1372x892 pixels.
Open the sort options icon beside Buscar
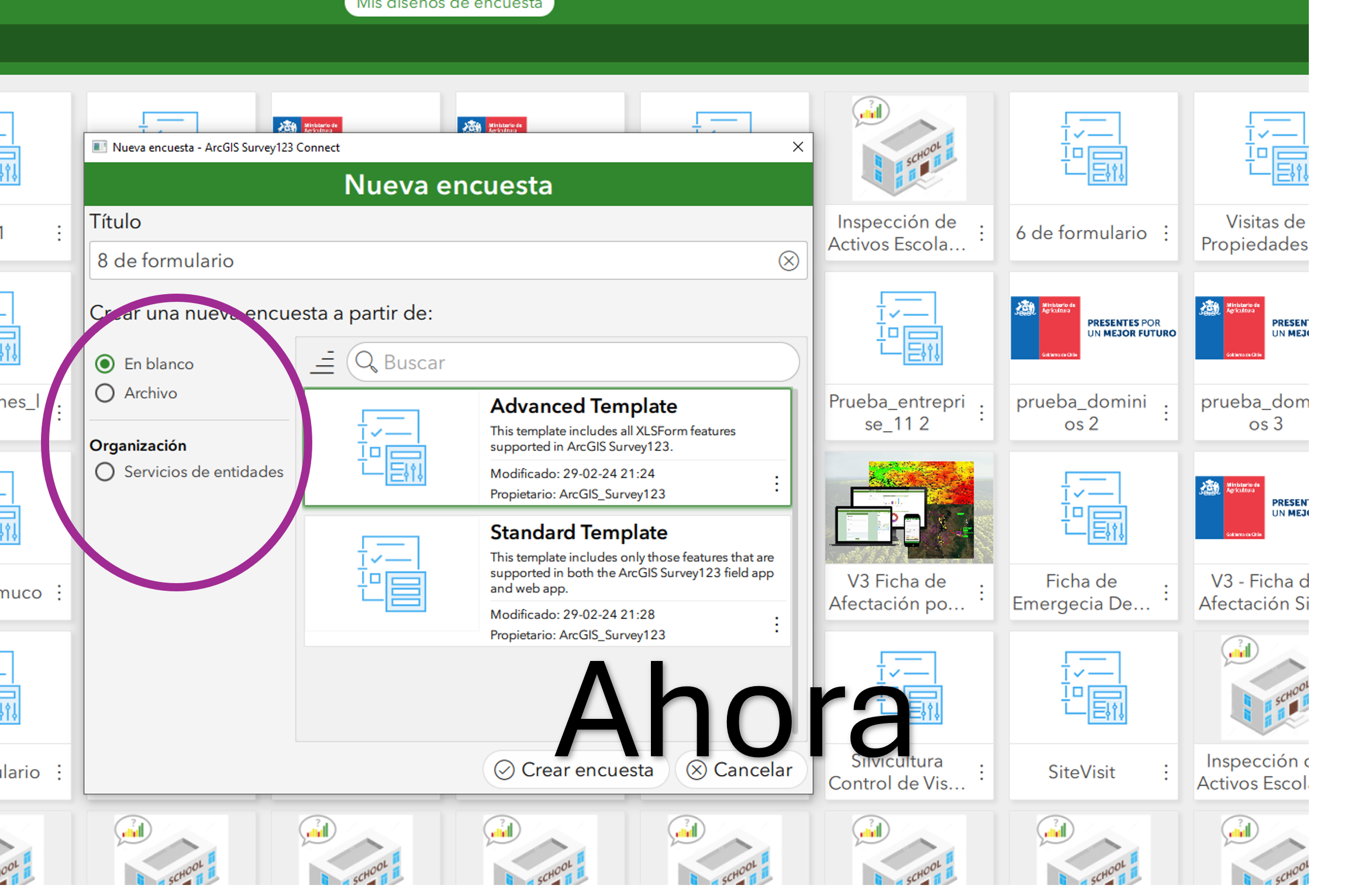point(323,364)
